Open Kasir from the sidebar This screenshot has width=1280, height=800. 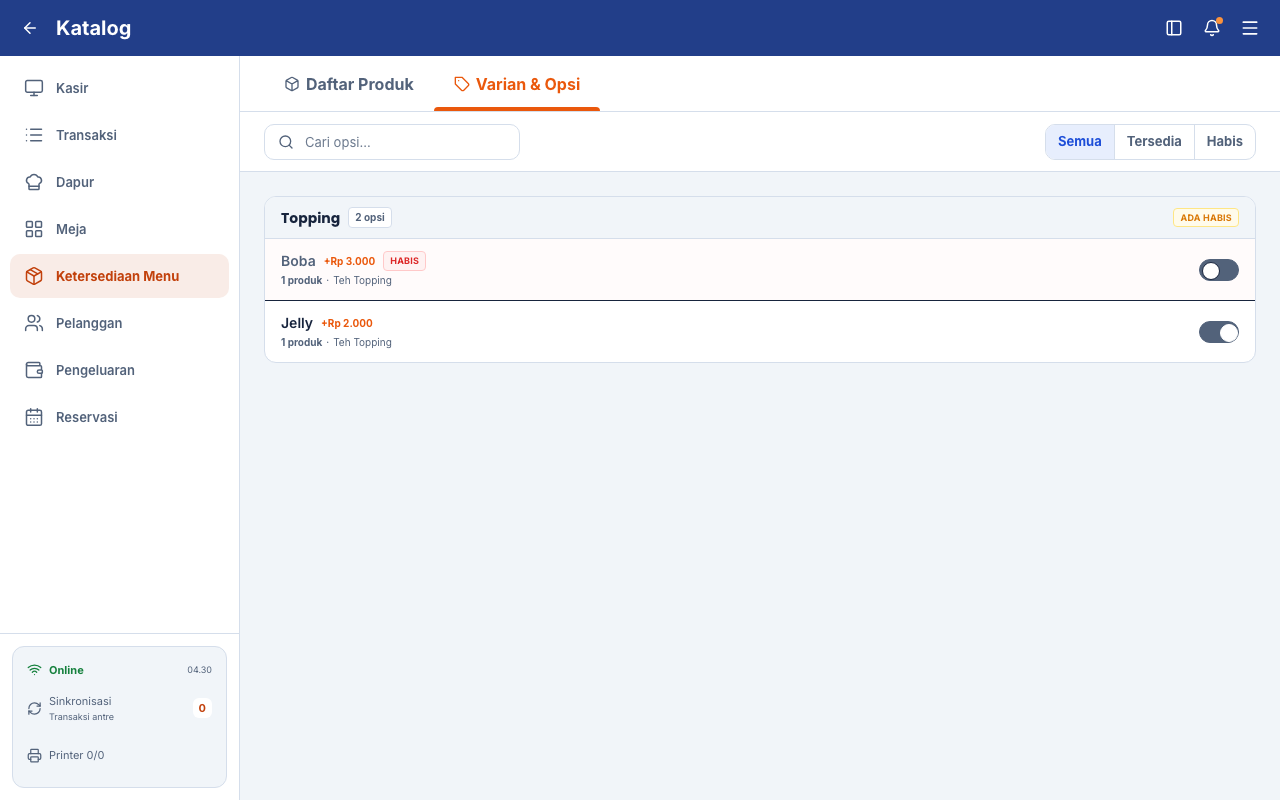[119, 88]
